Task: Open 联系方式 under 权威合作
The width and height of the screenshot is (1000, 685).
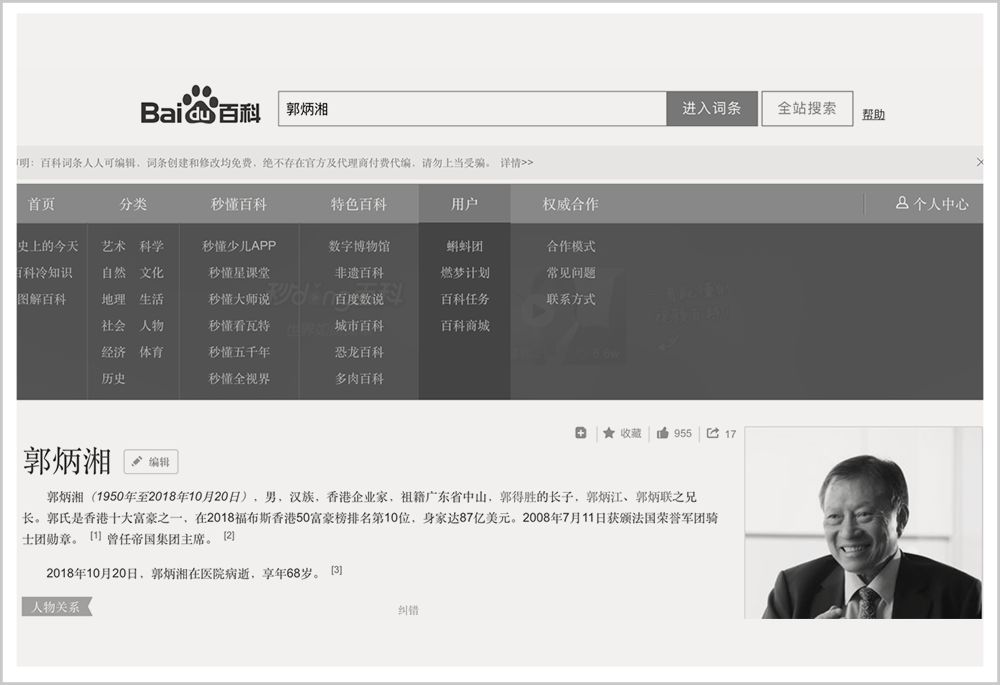Action: pyautogui.click(x=571, y=299)
